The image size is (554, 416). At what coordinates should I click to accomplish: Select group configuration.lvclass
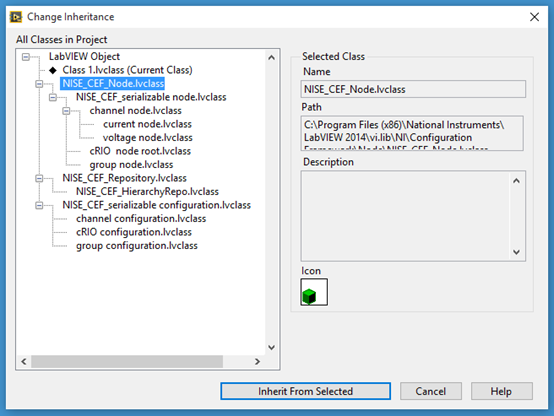click(137, 246)
